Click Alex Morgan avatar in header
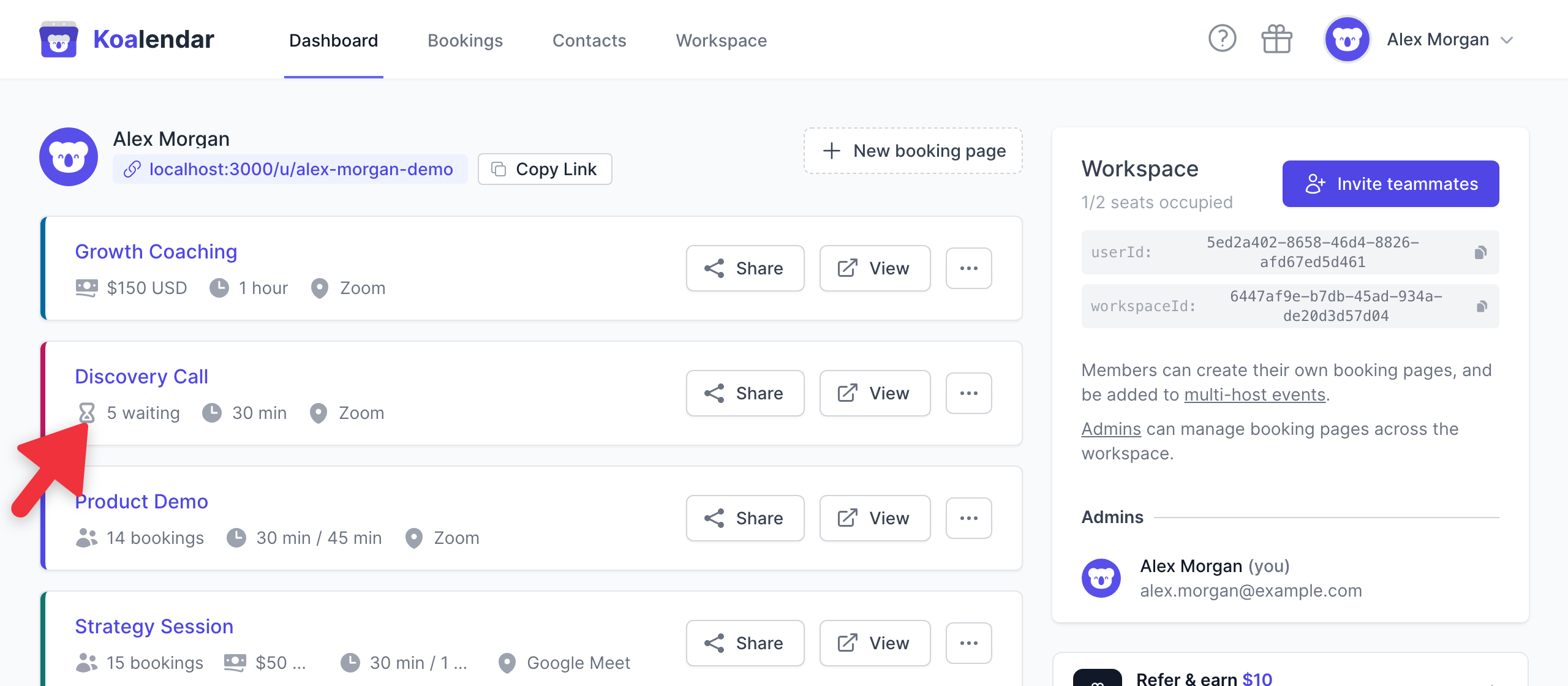This screenshot has width=1568, height=686. [x=1347, y=40]
